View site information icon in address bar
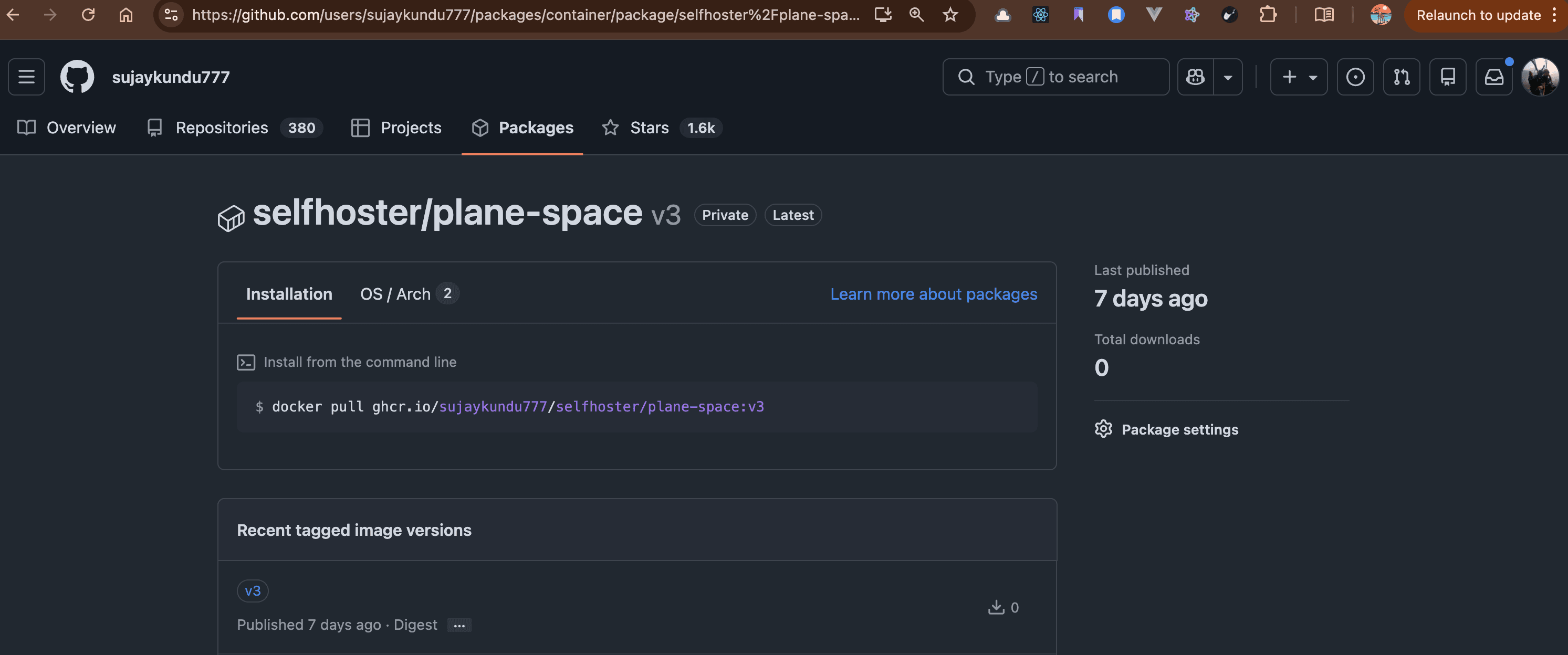Screen dimensions: 1568x655 (172, 15)
